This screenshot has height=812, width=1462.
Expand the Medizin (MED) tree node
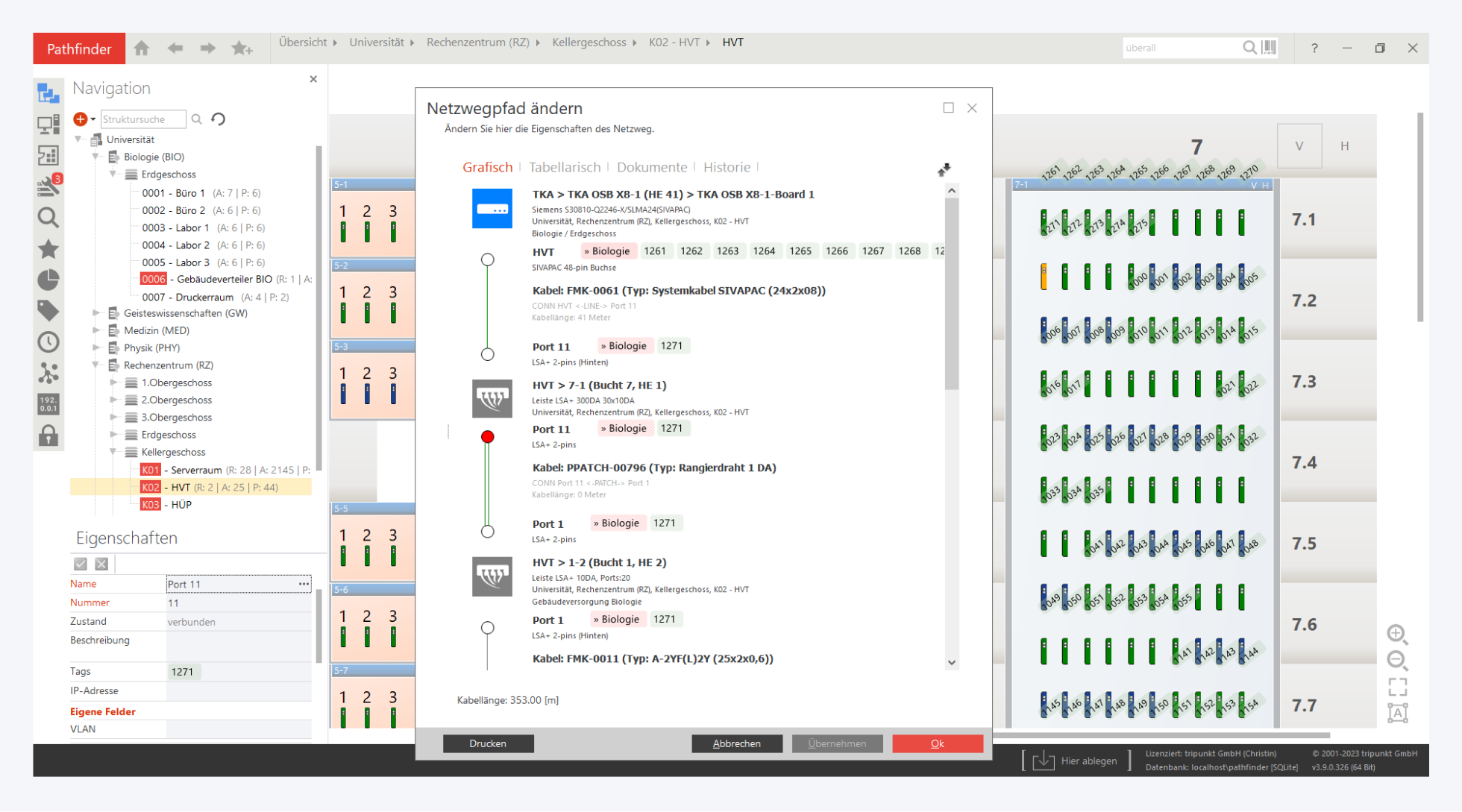coord(96,330)
